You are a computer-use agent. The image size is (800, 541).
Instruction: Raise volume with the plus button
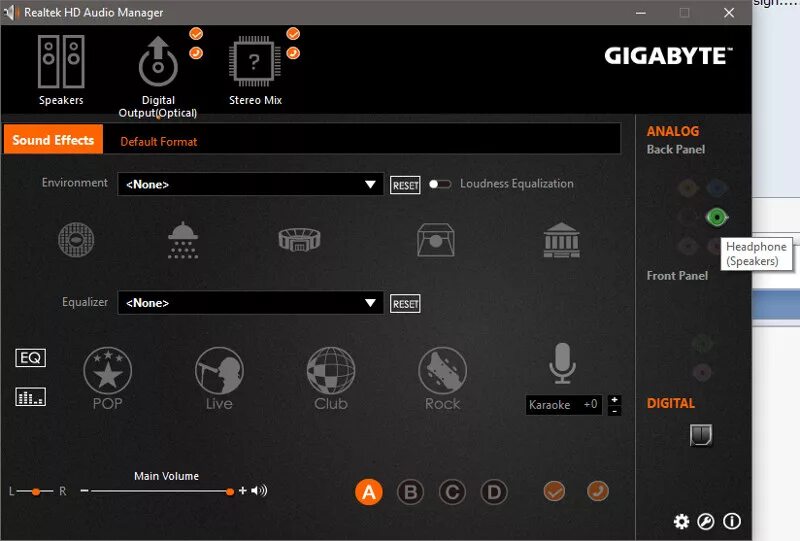242,490
